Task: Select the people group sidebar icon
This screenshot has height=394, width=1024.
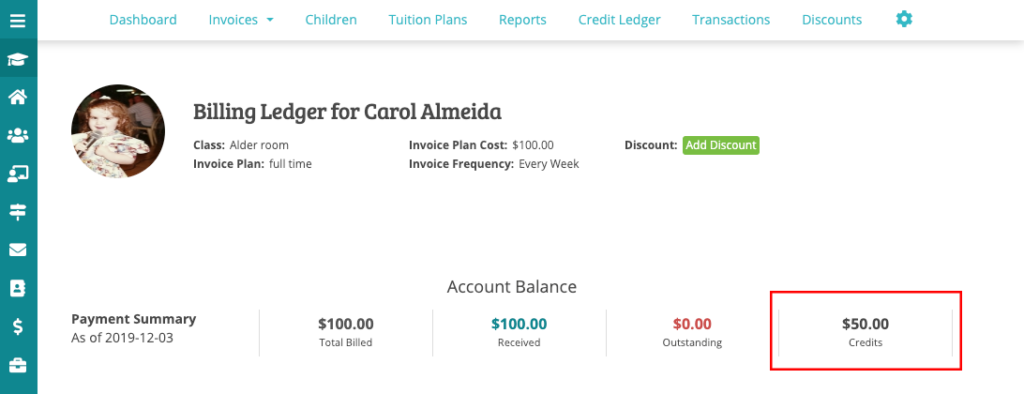Action: click(x=18, y=136)
